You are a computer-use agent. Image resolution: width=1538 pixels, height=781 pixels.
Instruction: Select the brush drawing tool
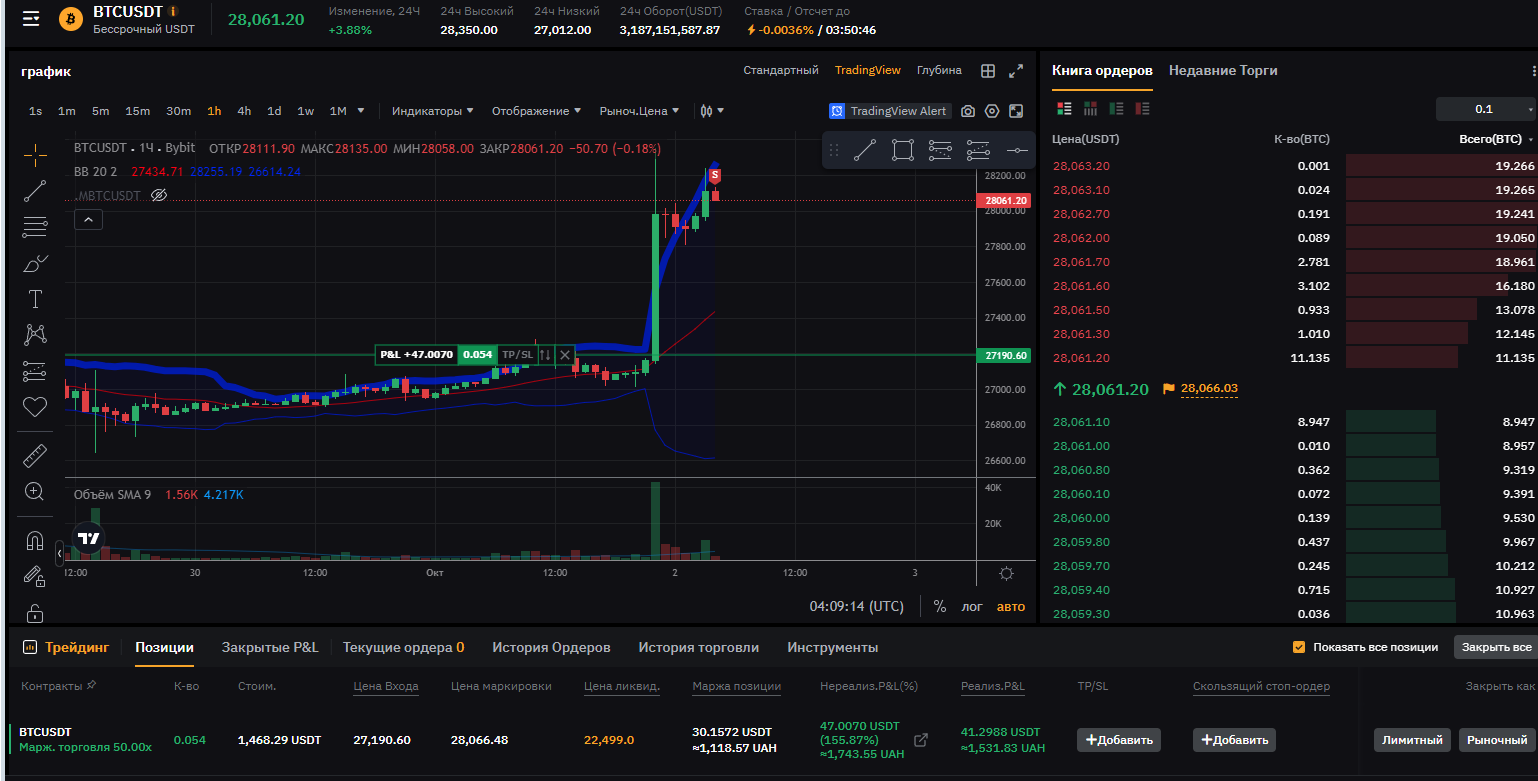[x=35, y=263]
